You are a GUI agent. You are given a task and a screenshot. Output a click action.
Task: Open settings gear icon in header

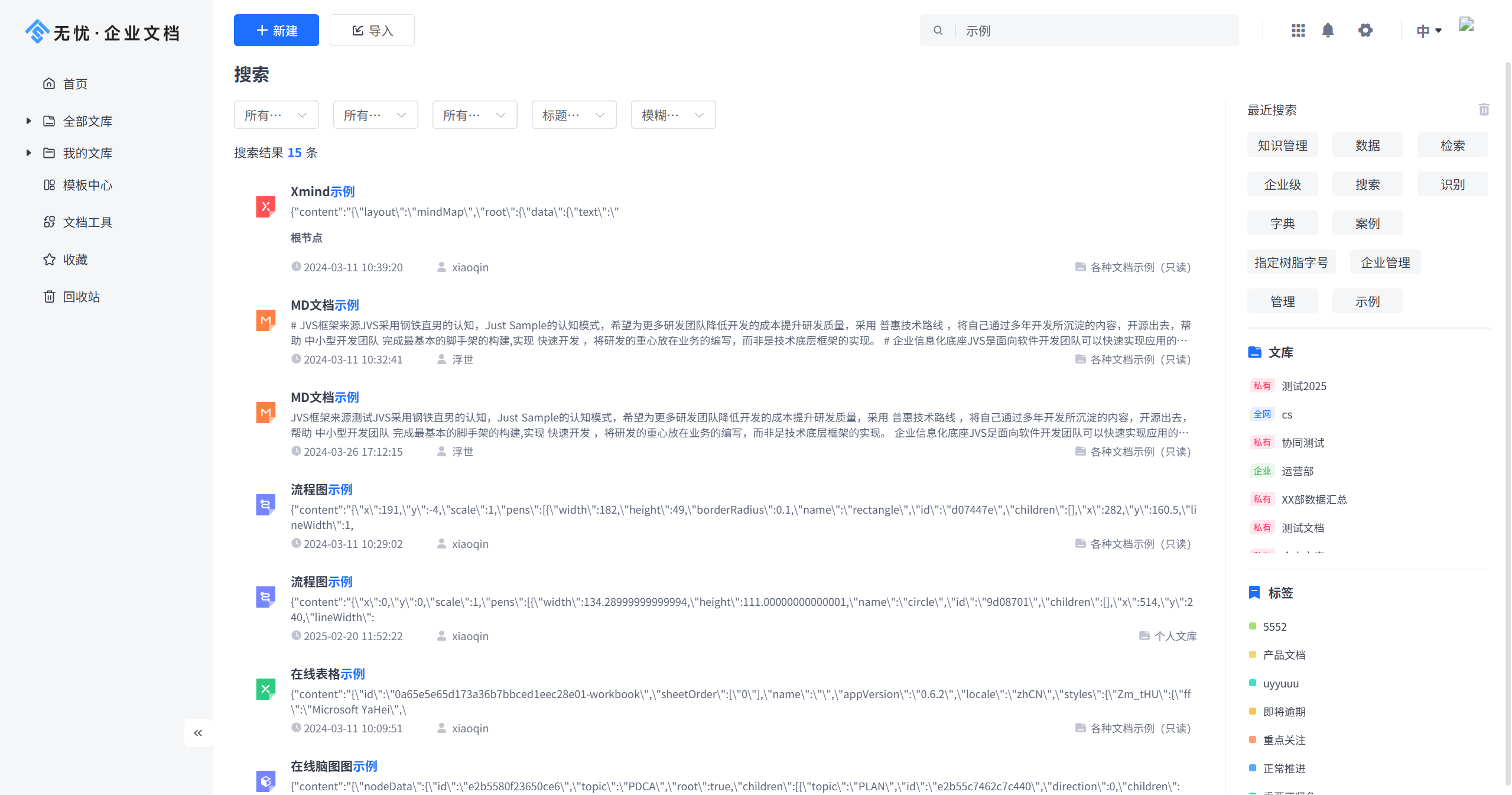pos(1365,30)
